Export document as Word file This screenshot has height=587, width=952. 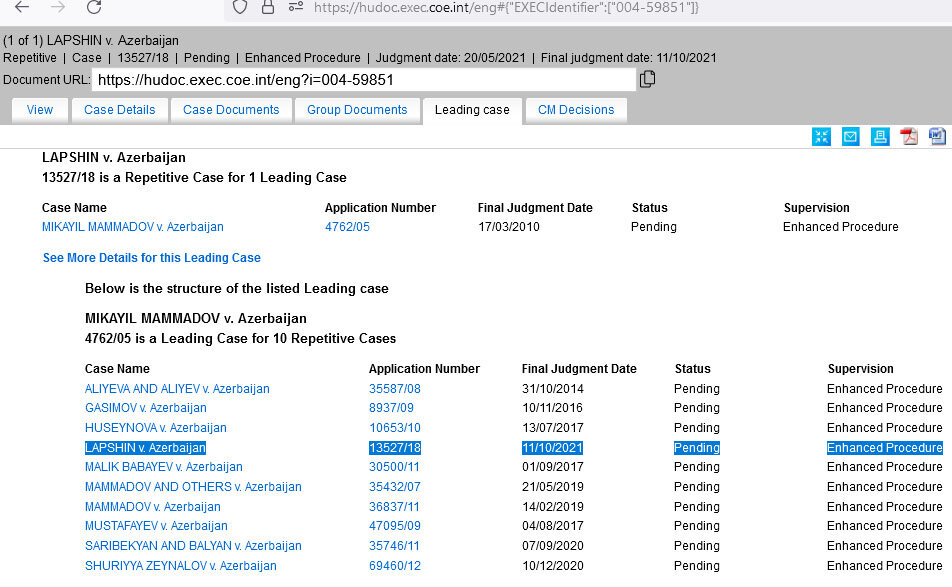[937, 137]
